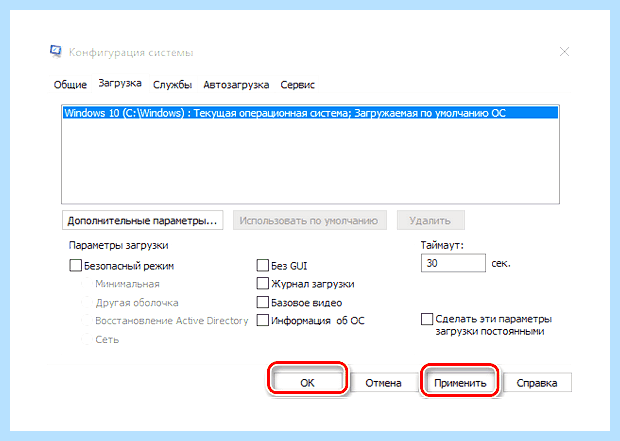This screenshot has width=620, height=441.
Task: Check the Базовое видео option
Action: (263, 303)
